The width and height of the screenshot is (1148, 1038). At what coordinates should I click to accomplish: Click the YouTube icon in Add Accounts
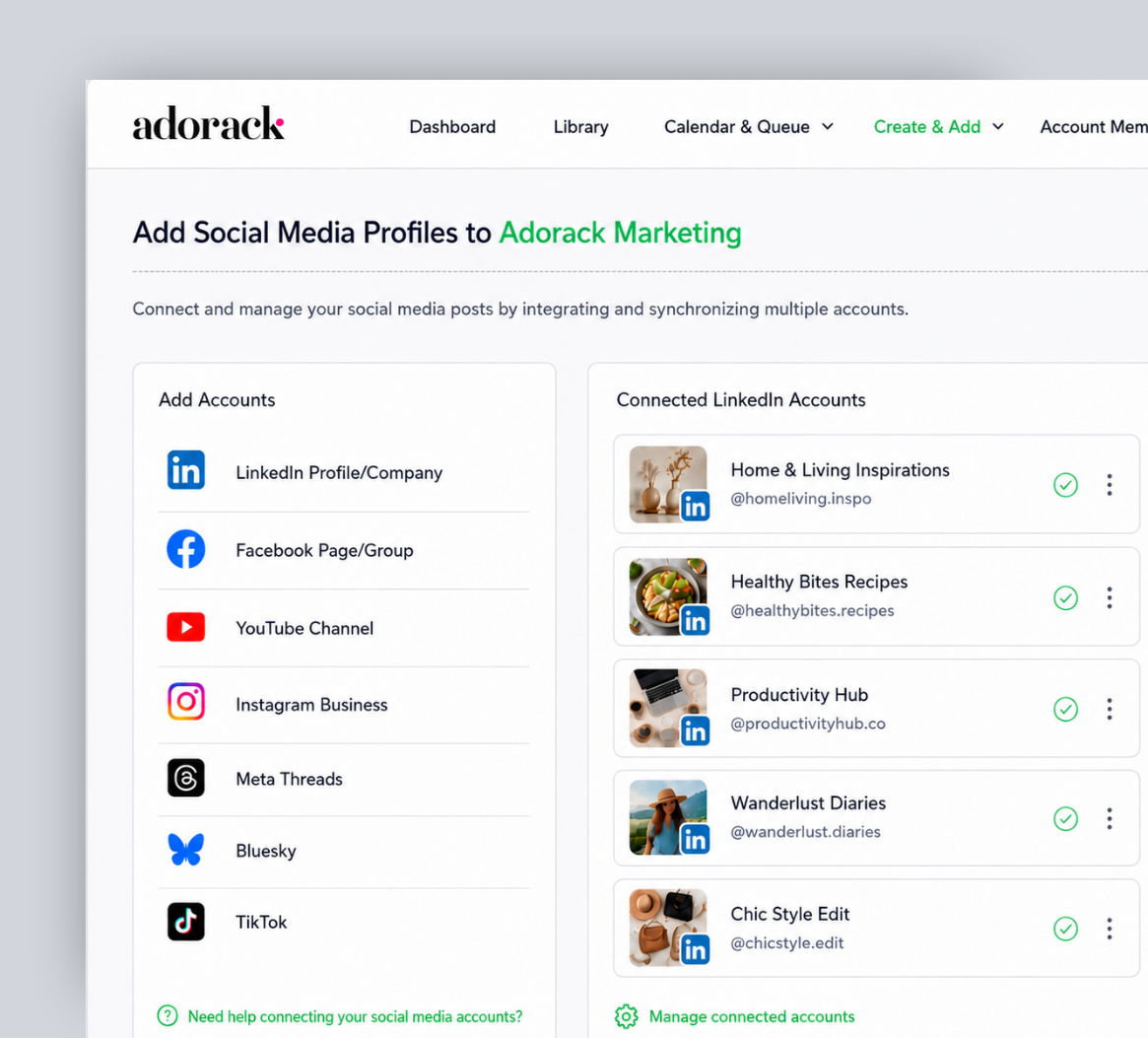point(186,627)
